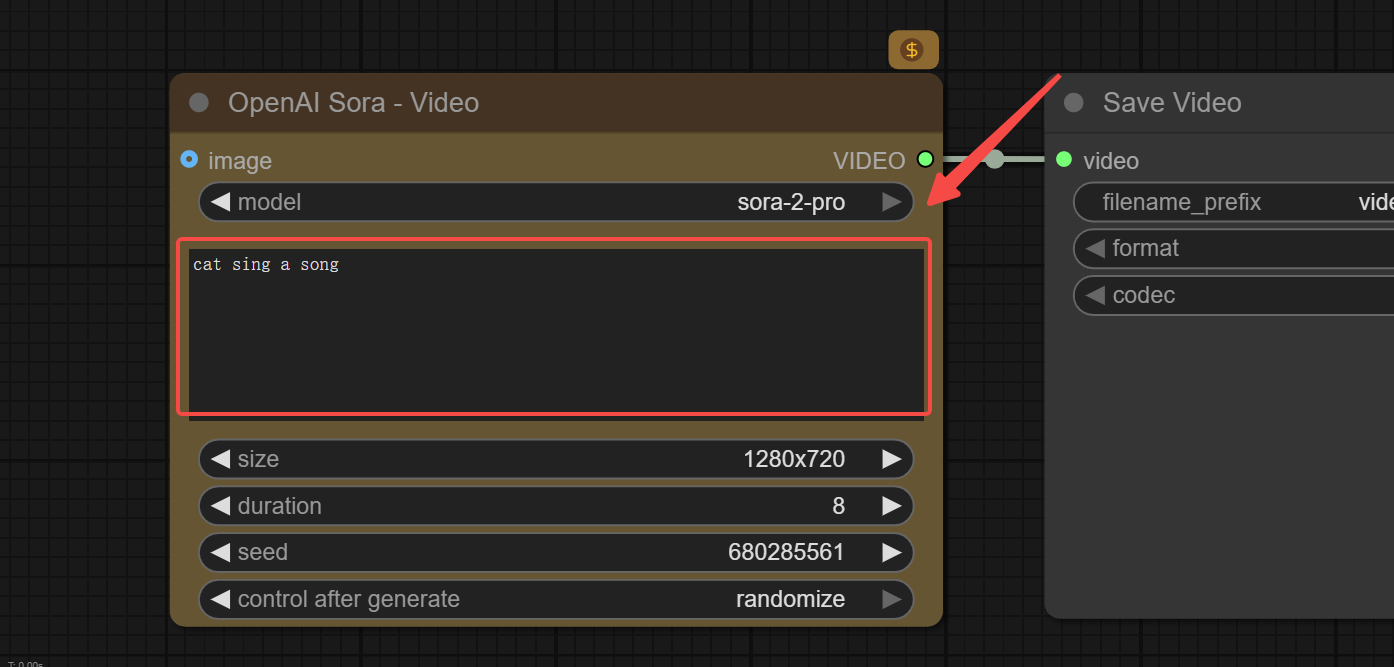Decrease duration with left arrow

click(220, 506)
